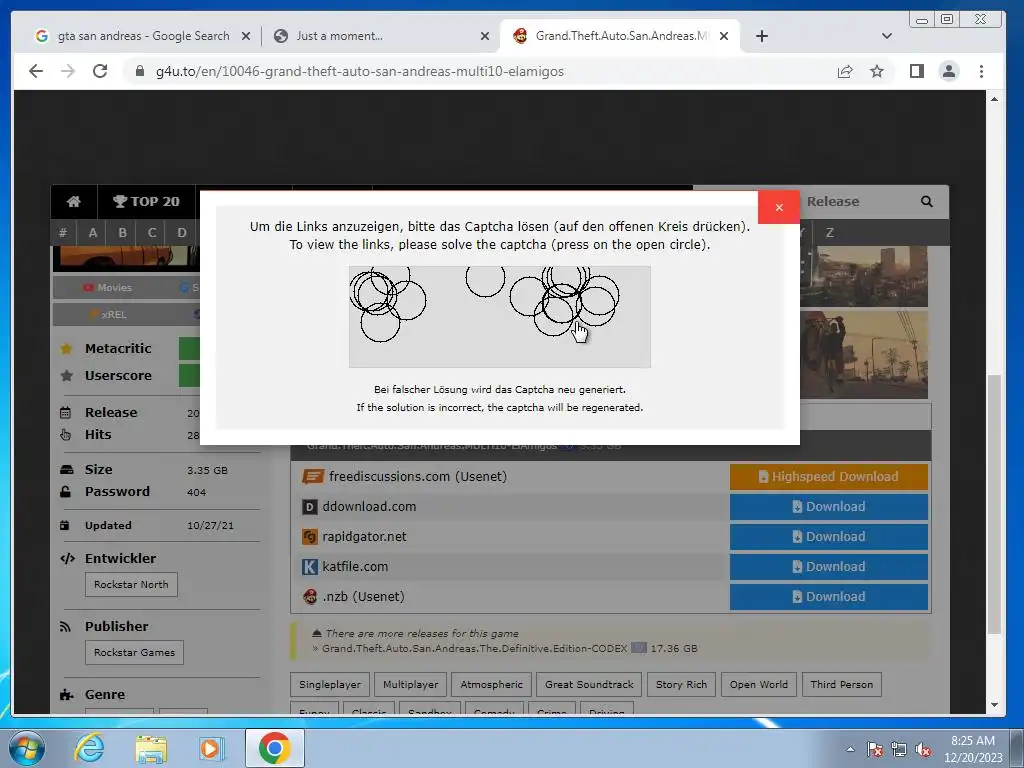Expand the tab search dropdown
The width and height of the screenshot is (1024, 768).
886,36
